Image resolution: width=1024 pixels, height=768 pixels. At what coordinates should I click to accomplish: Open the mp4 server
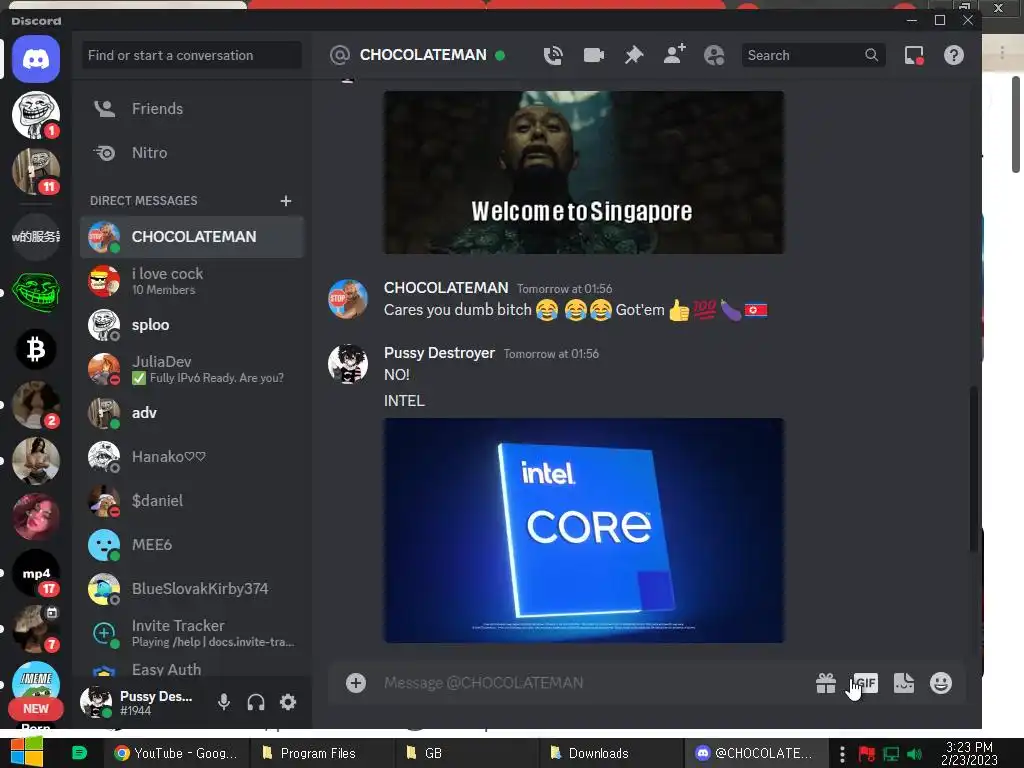(x=36, y=573)
